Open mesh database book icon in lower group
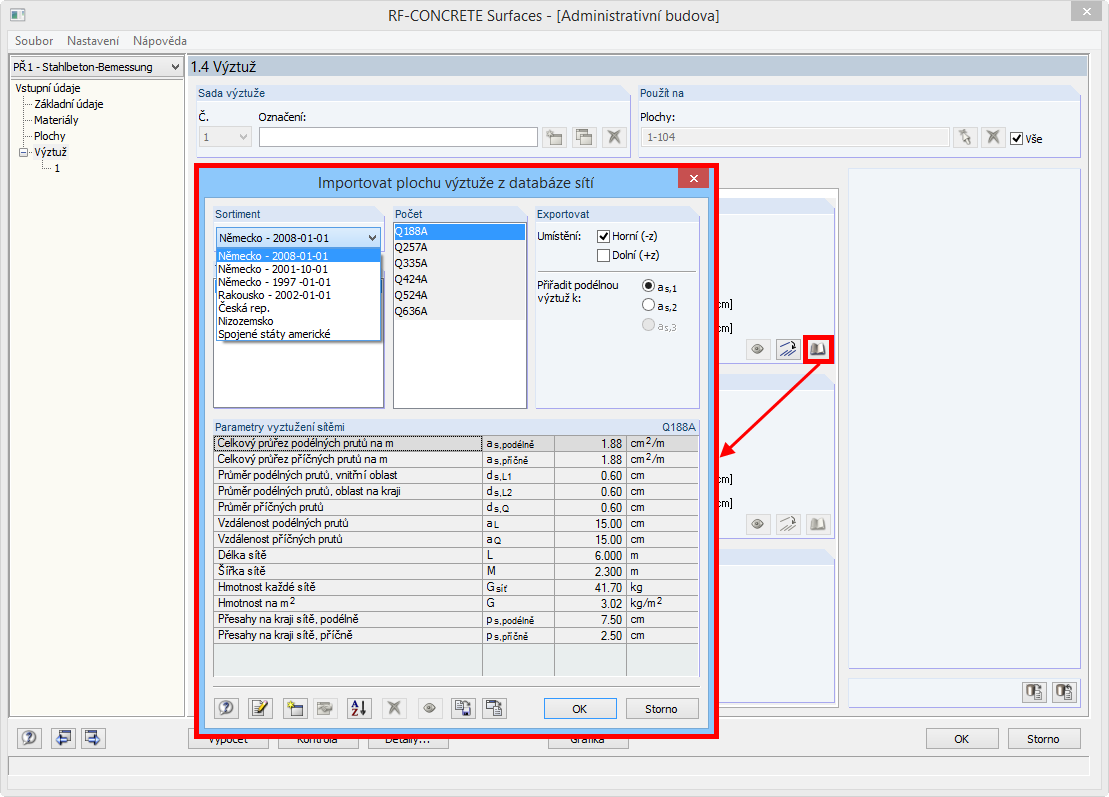This screenshot has height=797, width=1109. pos(818,525)
